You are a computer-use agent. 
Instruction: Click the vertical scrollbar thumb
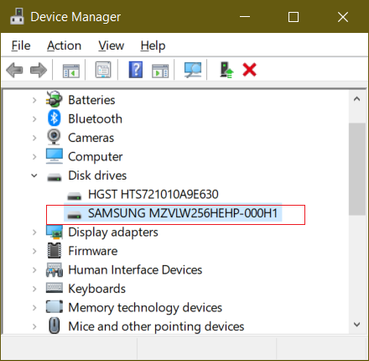click(357, 169)
